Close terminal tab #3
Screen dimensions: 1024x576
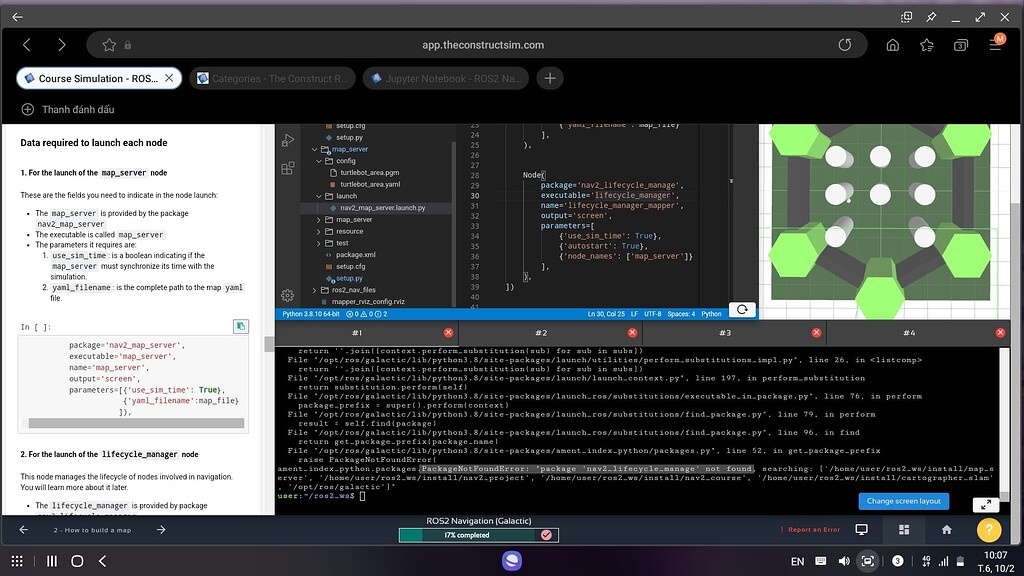click(817, 333)
